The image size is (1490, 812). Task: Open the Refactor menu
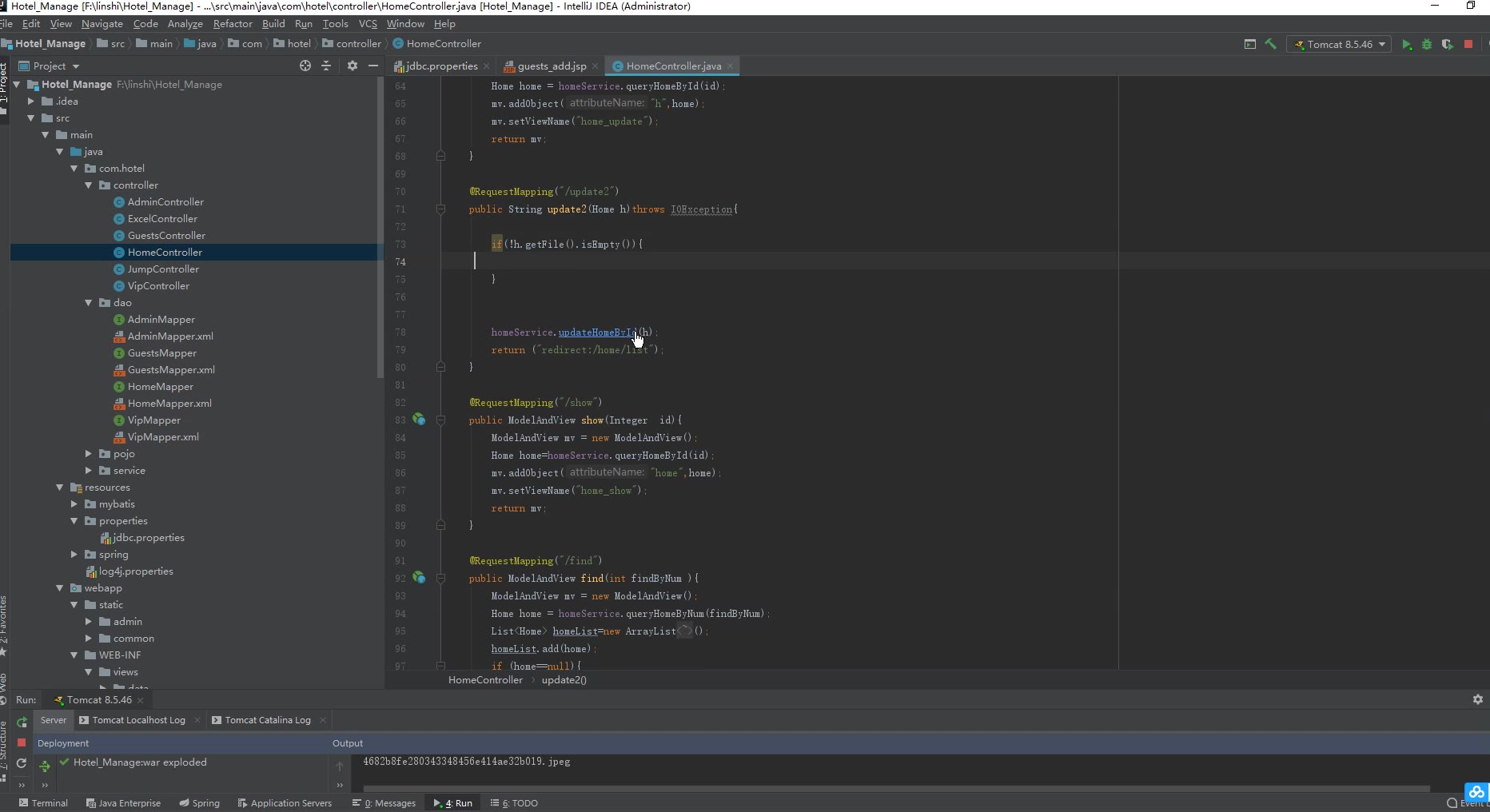(232, 24)
